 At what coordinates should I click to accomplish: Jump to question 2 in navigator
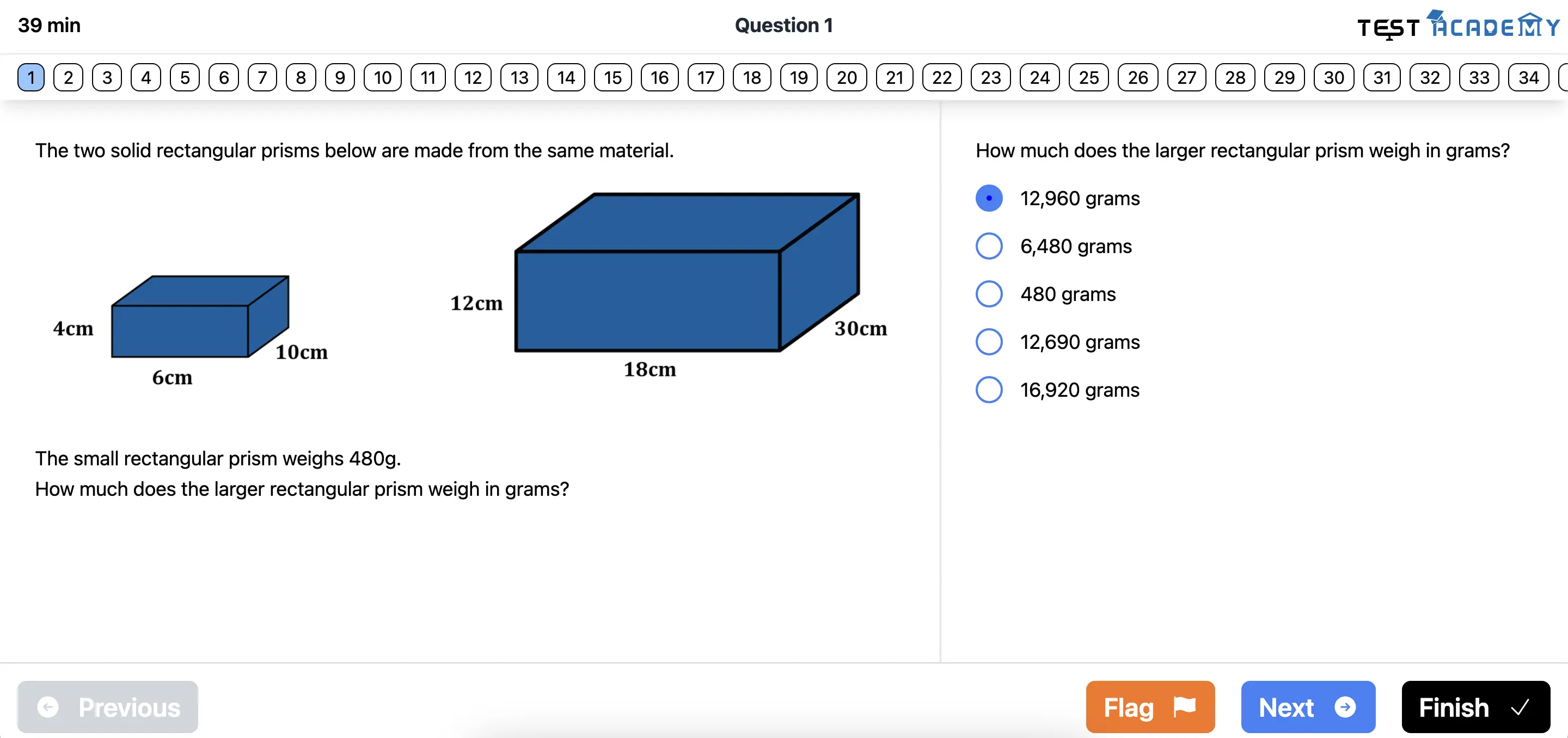tap(68, 78)
